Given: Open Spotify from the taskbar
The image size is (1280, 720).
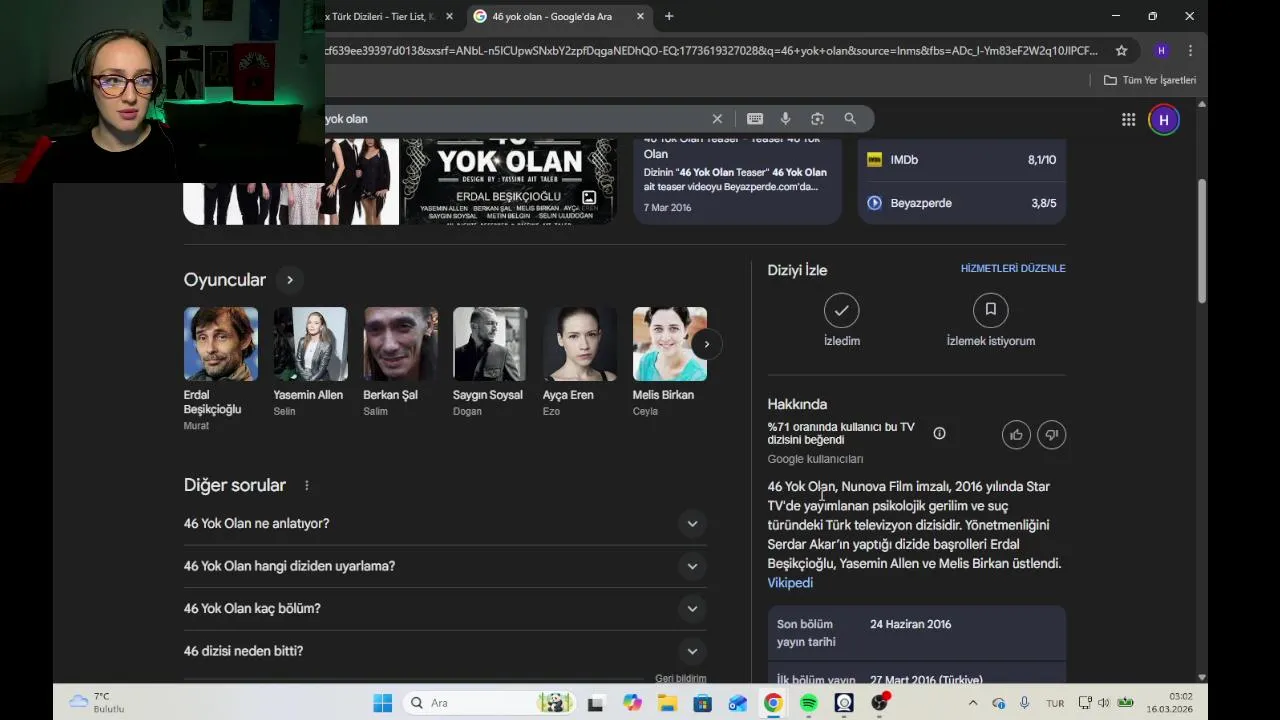Looking at the screenshot, I should pyautogui.click(x=809, y=703).
